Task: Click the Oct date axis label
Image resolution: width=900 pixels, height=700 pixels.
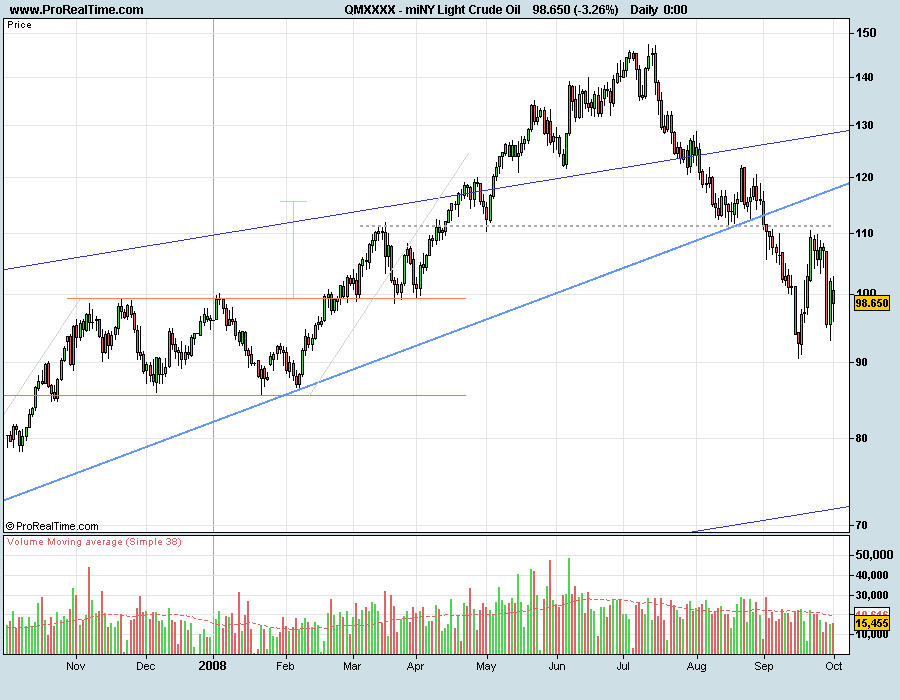Action: click(x=834, y=666)
